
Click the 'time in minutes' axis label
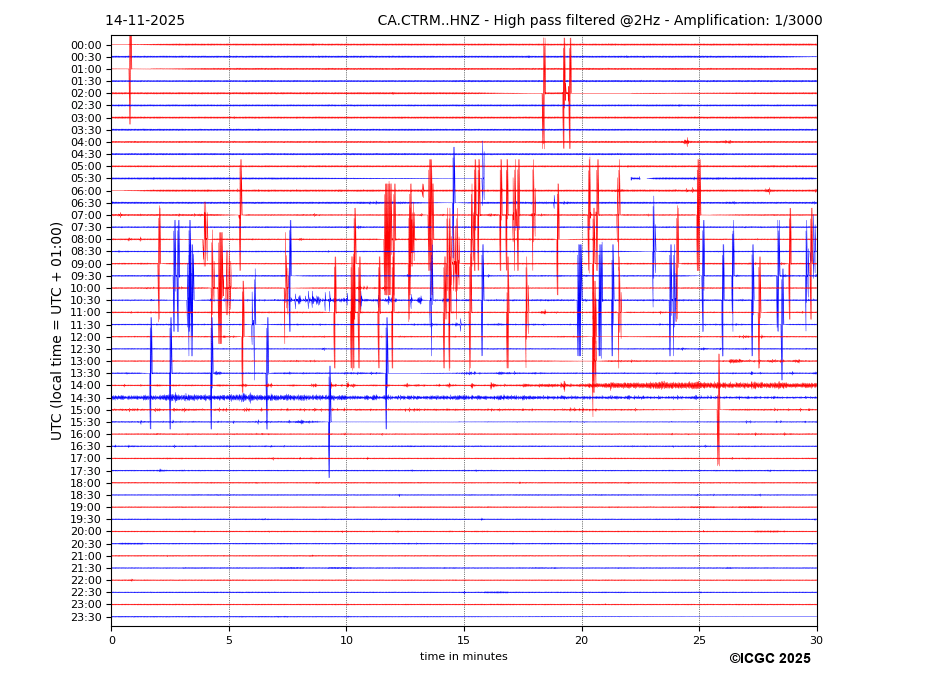tap(463, 656)
